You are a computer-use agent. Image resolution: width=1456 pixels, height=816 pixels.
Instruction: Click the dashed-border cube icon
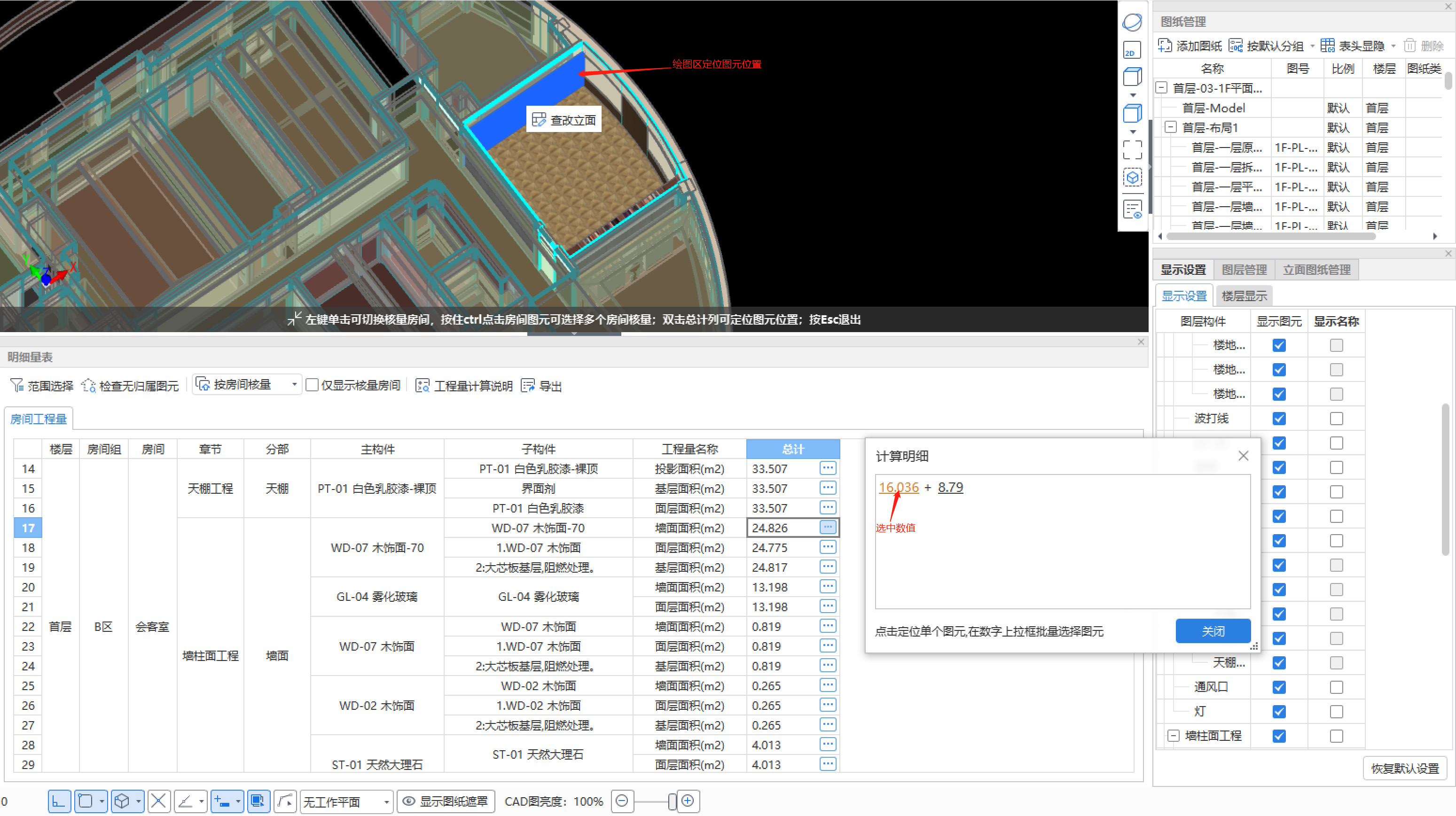coord(1132,178)
